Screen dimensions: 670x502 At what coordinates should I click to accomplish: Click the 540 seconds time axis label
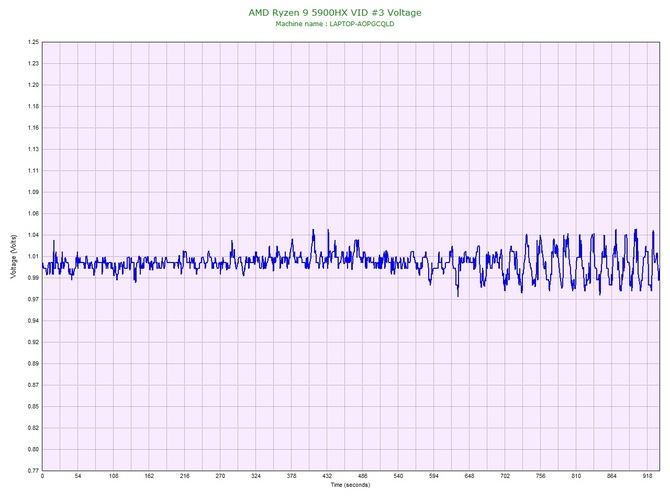[x=398, y=476]
